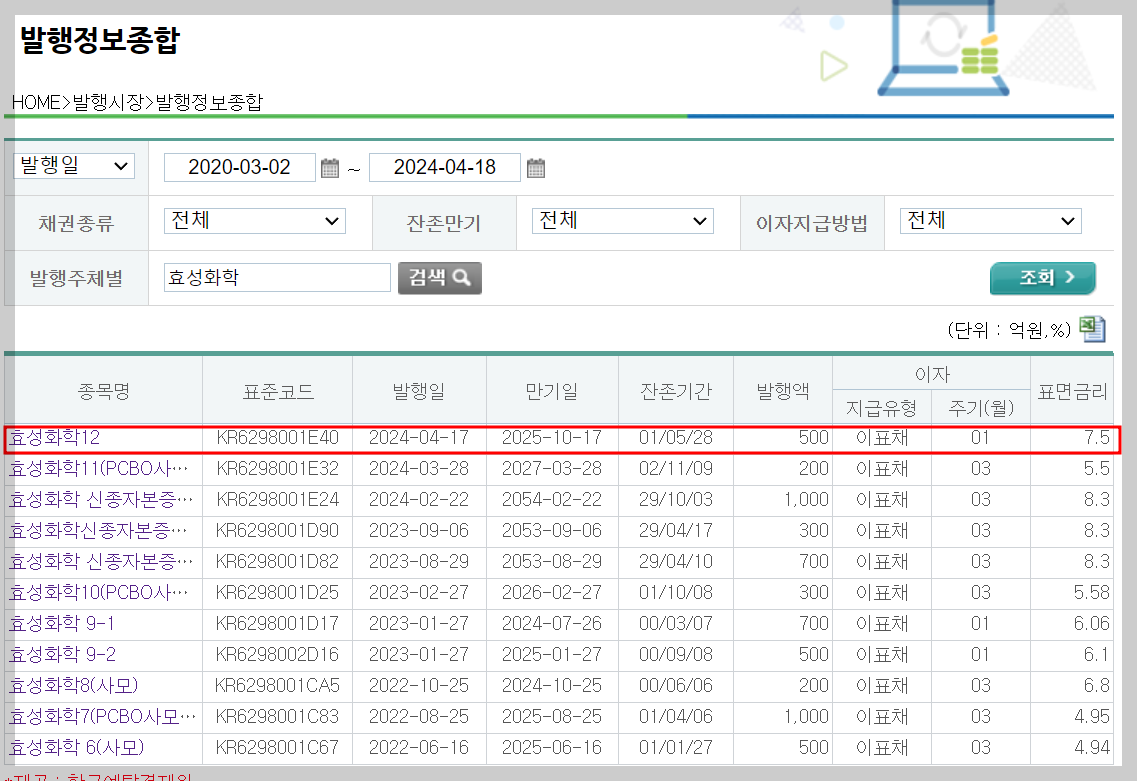The height and width of the screenshot is (781, 1137).
Task: Open 효성화학 신종자본증… link issued 2023-08-29
Action: (x=101, y=562)
